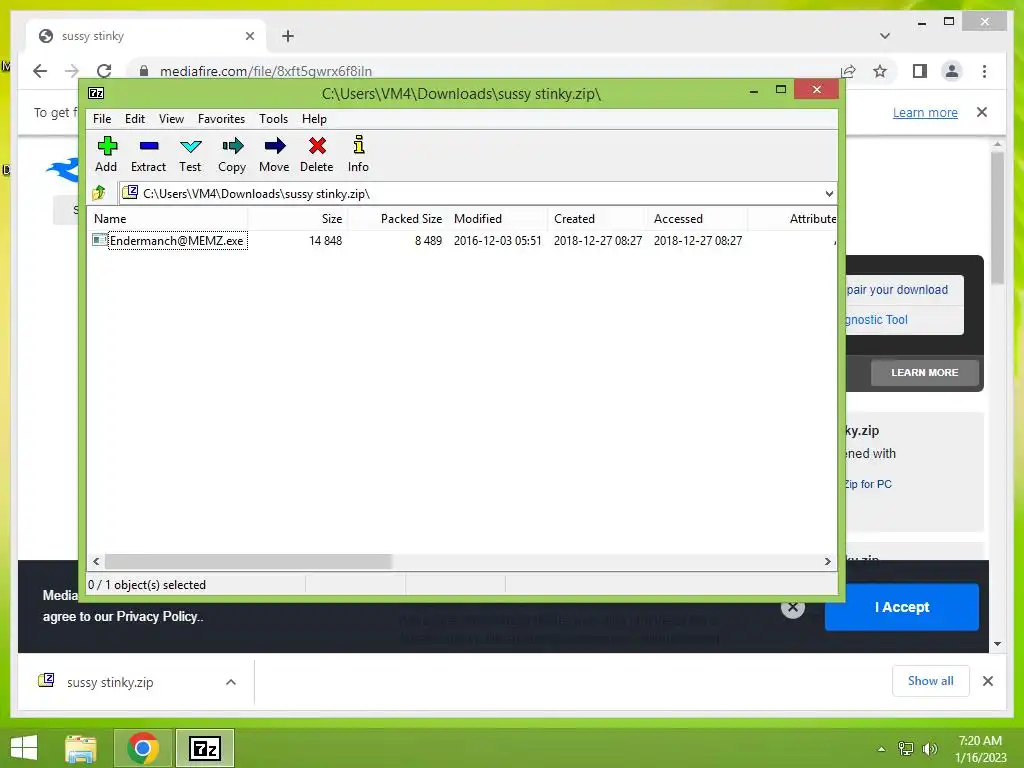1024x768 pixels.
Task: Bookmark this page star icon
Action: tap(880, 71)
